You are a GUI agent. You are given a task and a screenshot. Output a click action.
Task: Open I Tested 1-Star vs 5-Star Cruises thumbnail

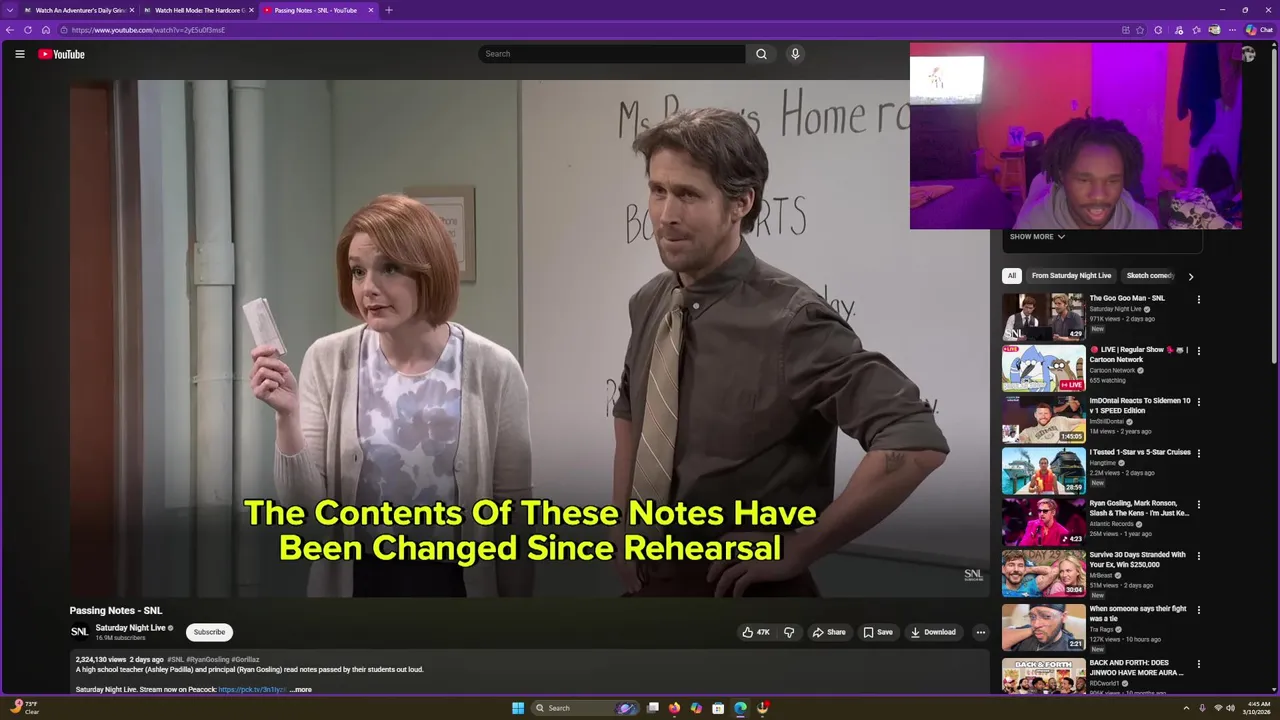1043,470
